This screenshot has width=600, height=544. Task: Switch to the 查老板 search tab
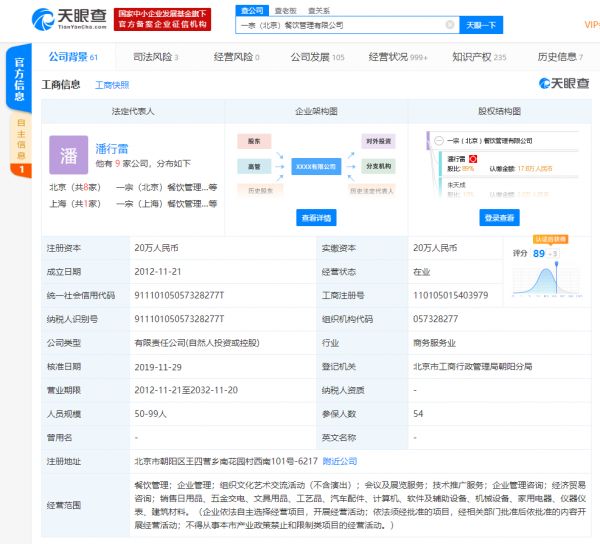tap(286, 9)
